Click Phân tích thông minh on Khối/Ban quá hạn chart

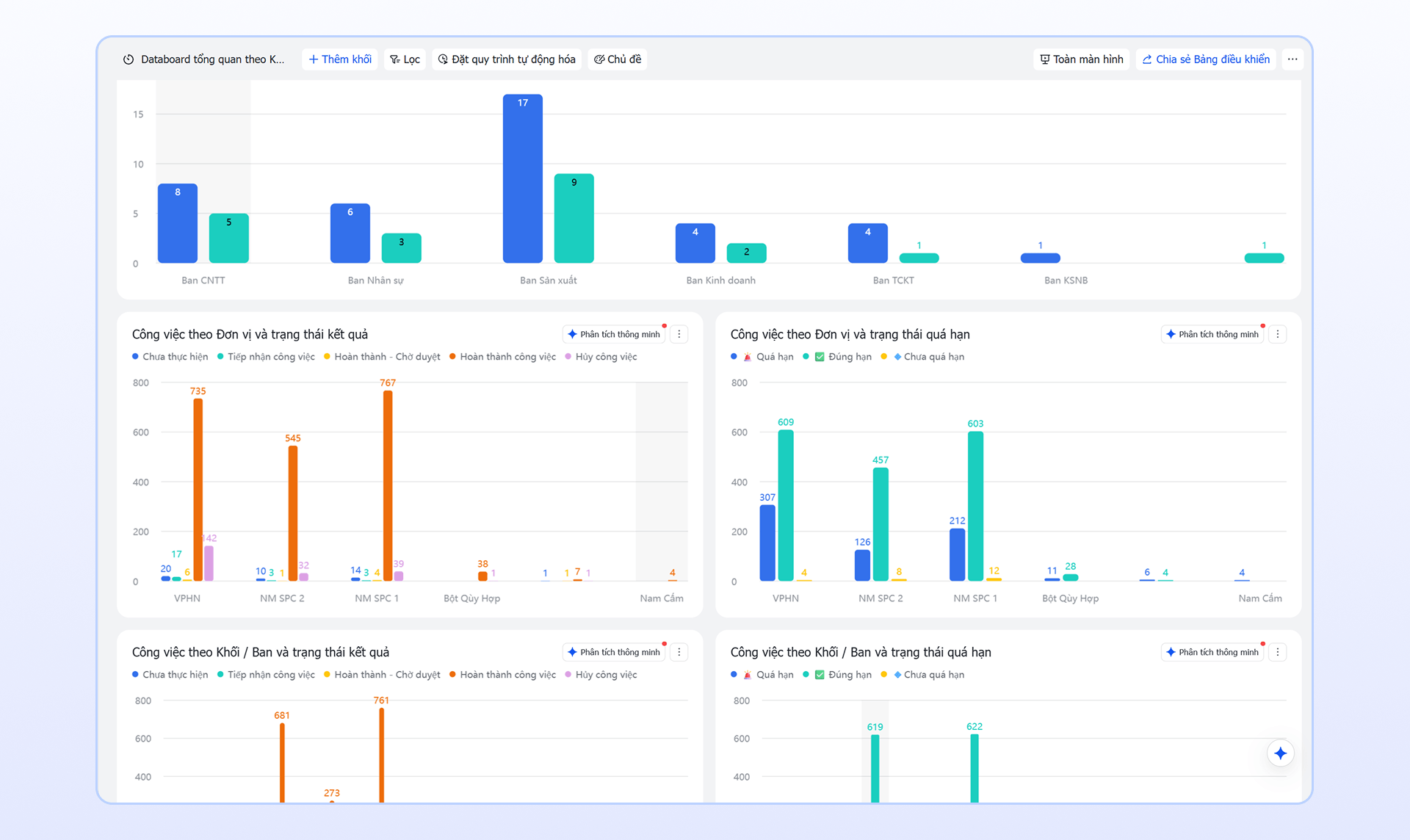click(1212, 652)
